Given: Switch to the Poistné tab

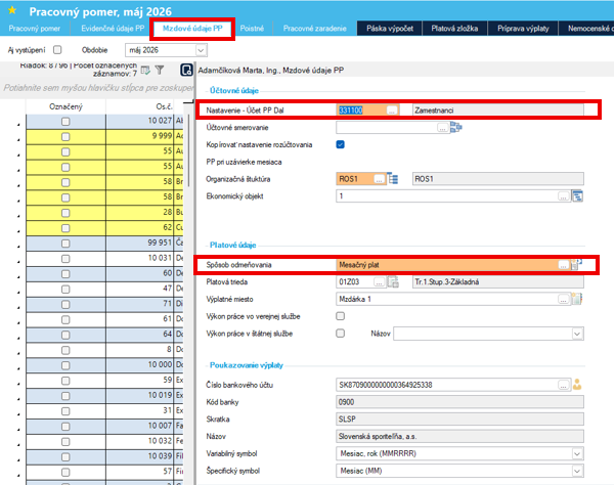Looking at the screenshot, I should point(252,29).
